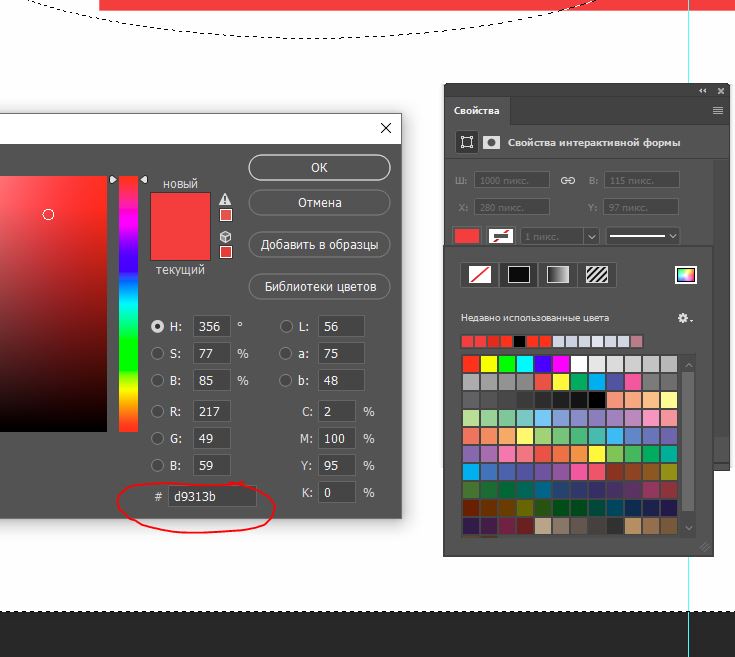Click the hex color d9313b input field
The width and height of the screenshot is (735, 657).
211,496
